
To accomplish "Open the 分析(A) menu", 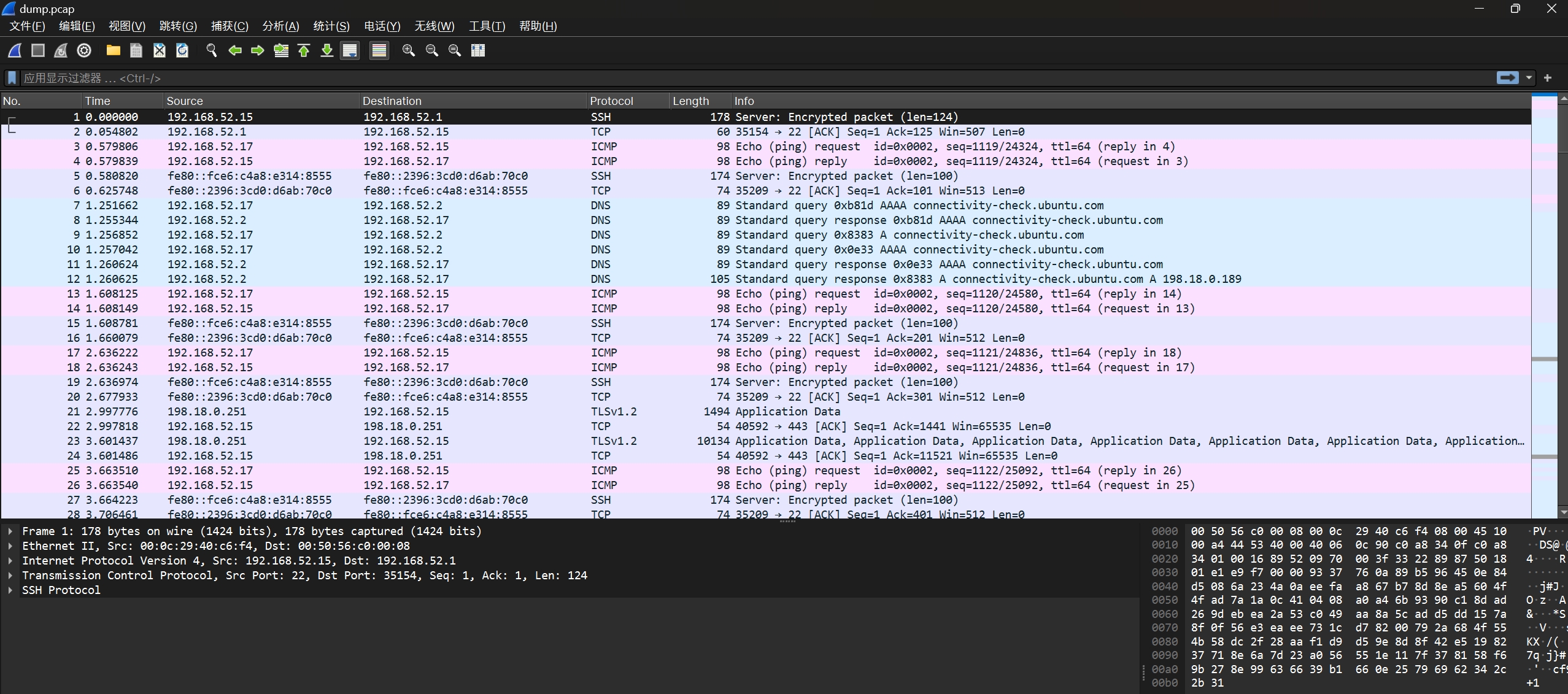I will tap(280, 26).
